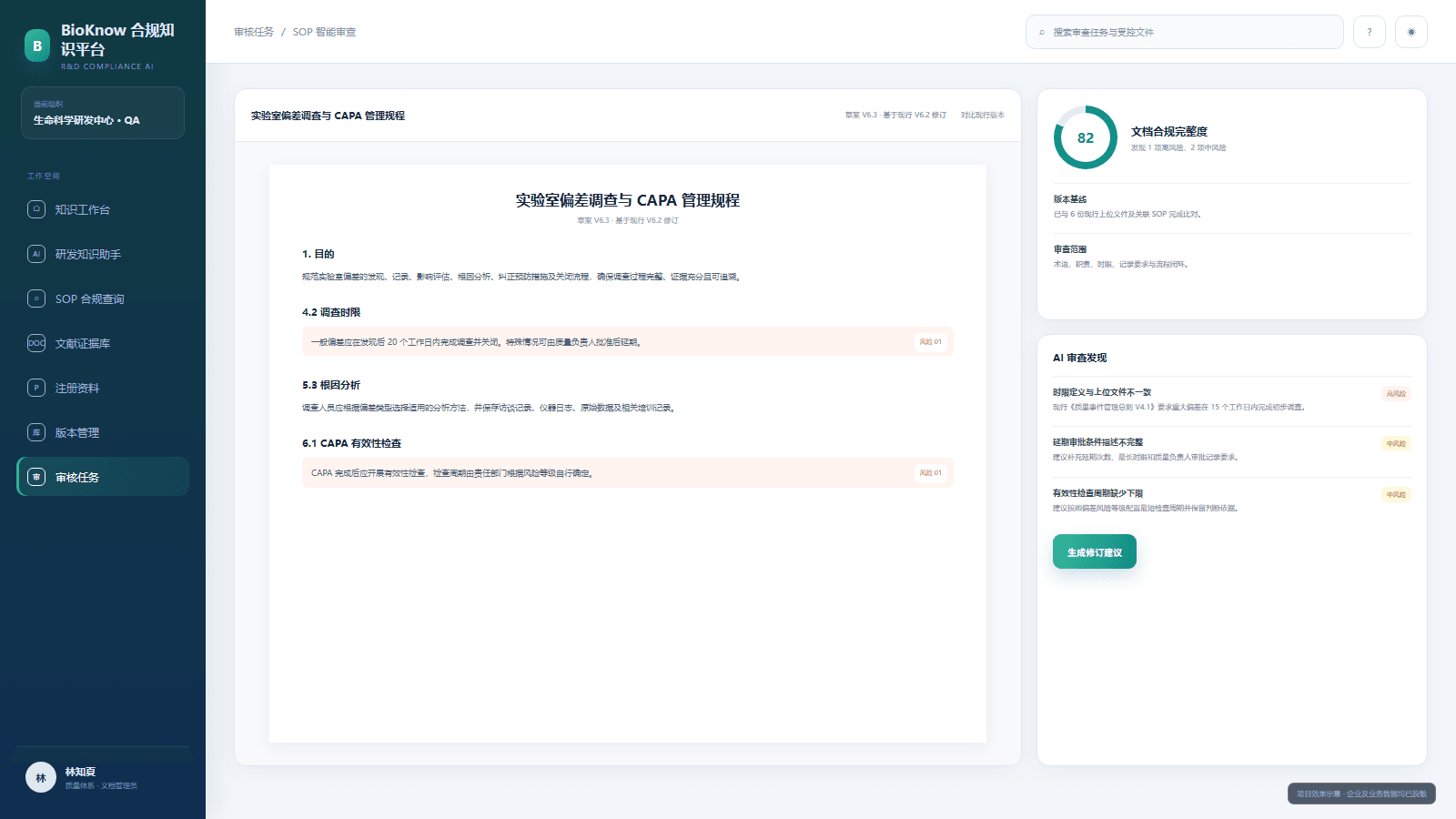Viewport: 1456px width, 819px height.
Task: Click the 中风险 badge on 有效性检查周期 row
Action: [1396, 495]
